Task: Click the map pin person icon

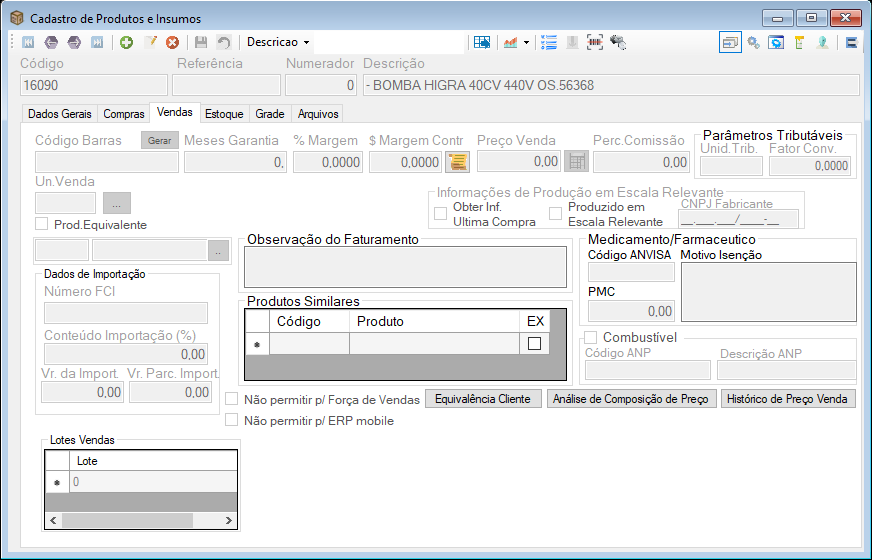Action: coord(823,42)
